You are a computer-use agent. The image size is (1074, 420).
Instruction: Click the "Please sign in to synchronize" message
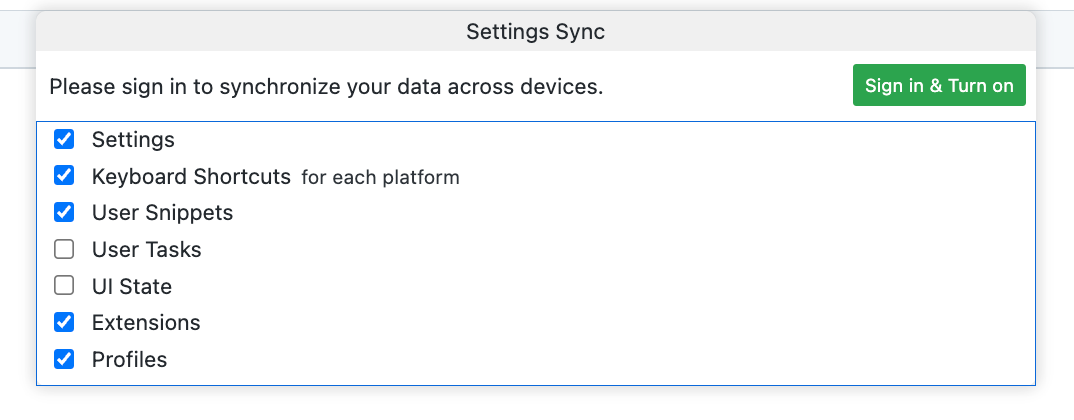pyautogui.click(x=326, y=87)
